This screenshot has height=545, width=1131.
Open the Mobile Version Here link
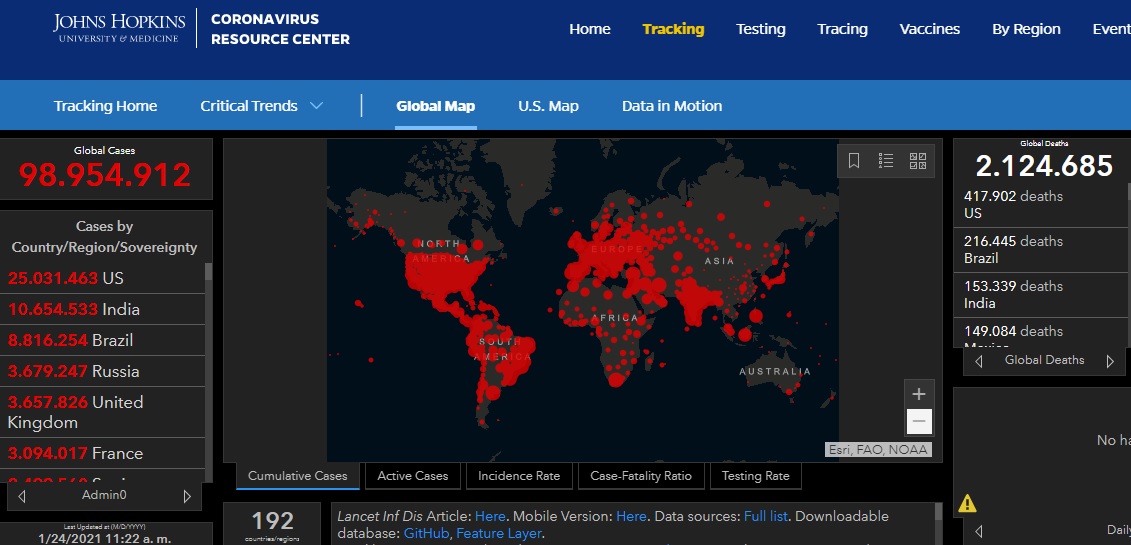click(631, 516)
